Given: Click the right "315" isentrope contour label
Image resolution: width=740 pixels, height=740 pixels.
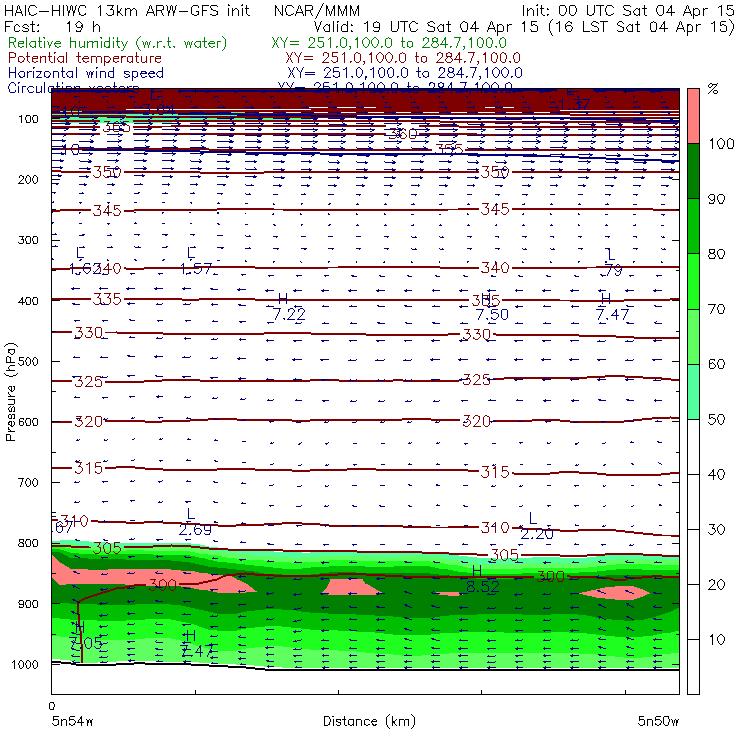Looking at the screenshot, I should [495, 471].
